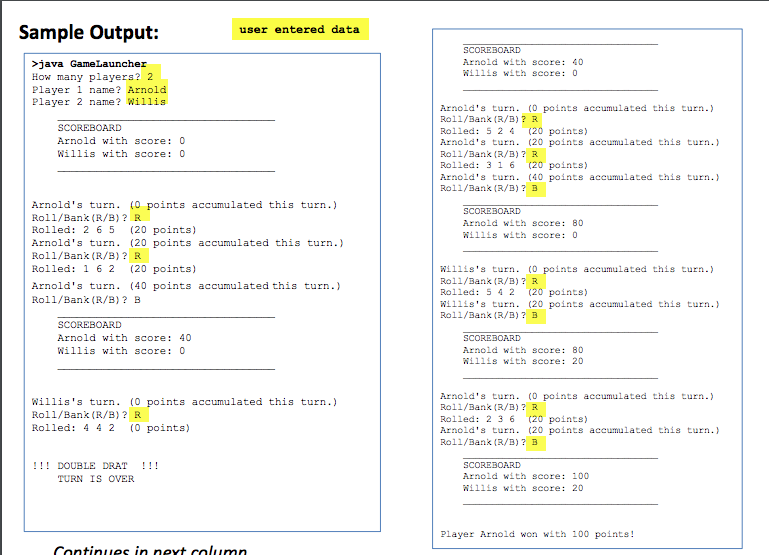Click the line "Rolled: 4 4 2 (0 points)"
769x555 pixels.
(x=111, y=428)
